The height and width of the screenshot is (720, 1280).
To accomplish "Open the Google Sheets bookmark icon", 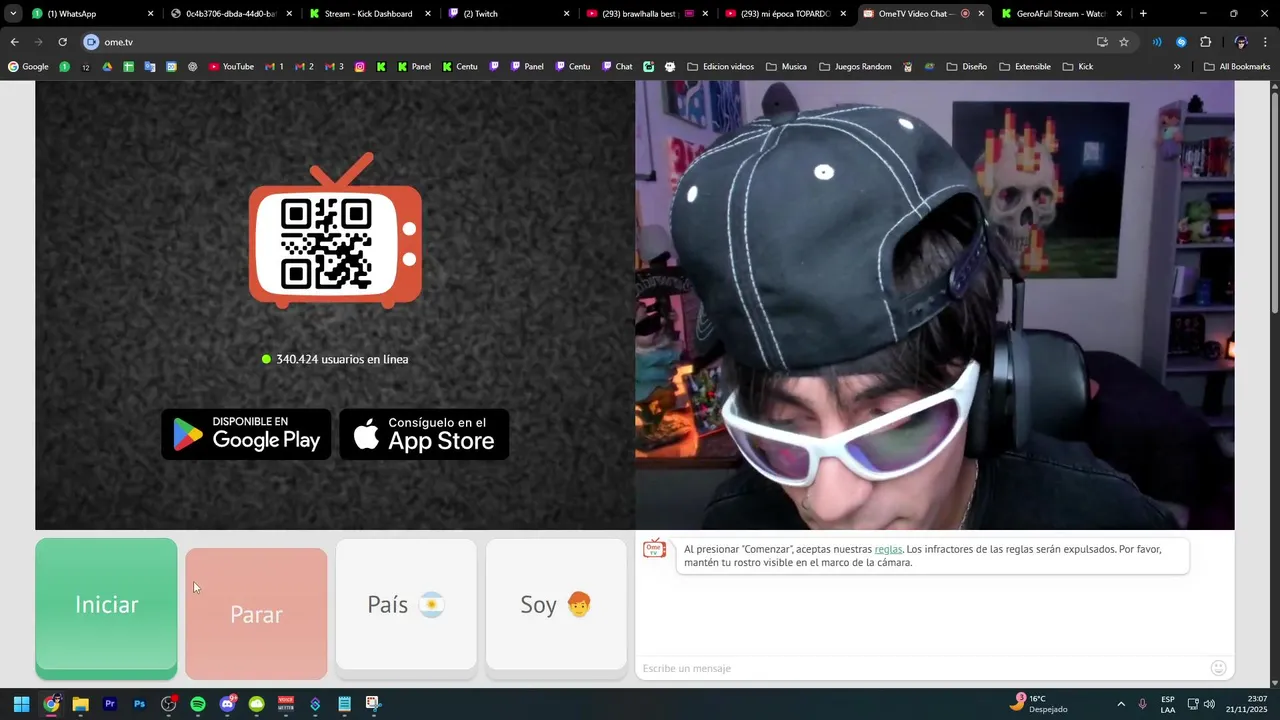I will coord(128,67).
